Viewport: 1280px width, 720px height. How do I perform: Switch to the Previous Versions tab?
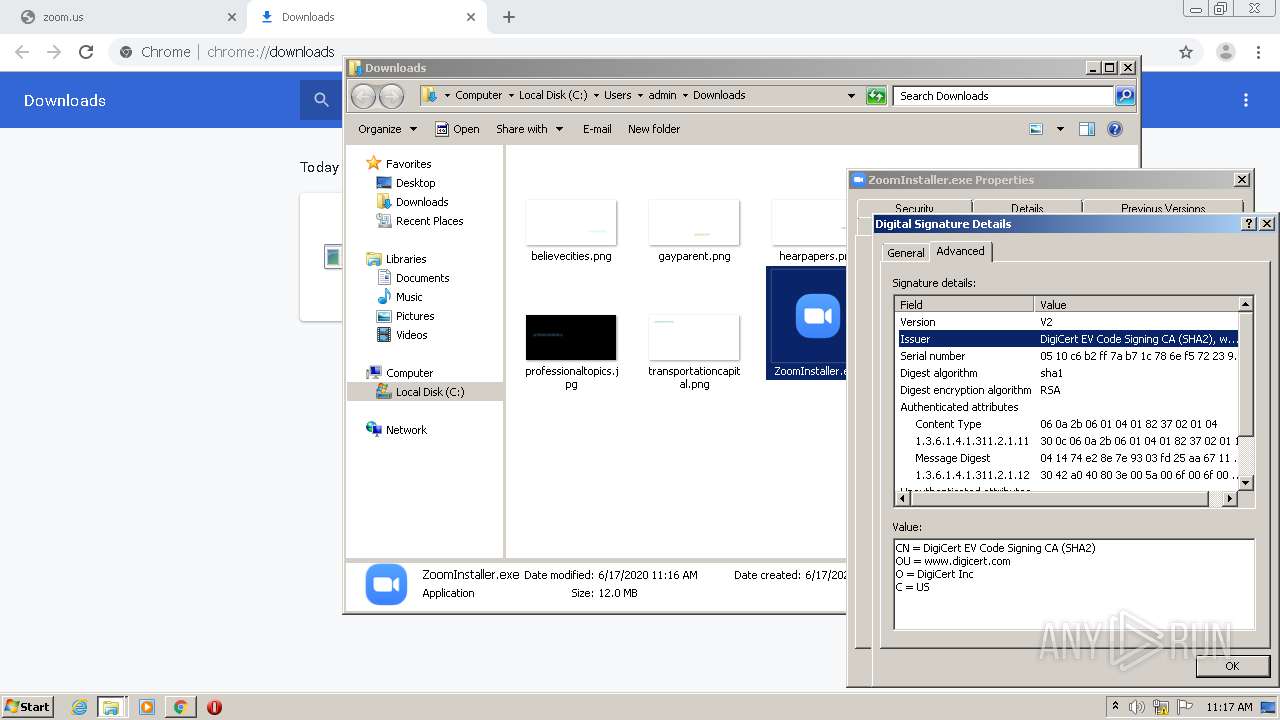pos(1162,208)
